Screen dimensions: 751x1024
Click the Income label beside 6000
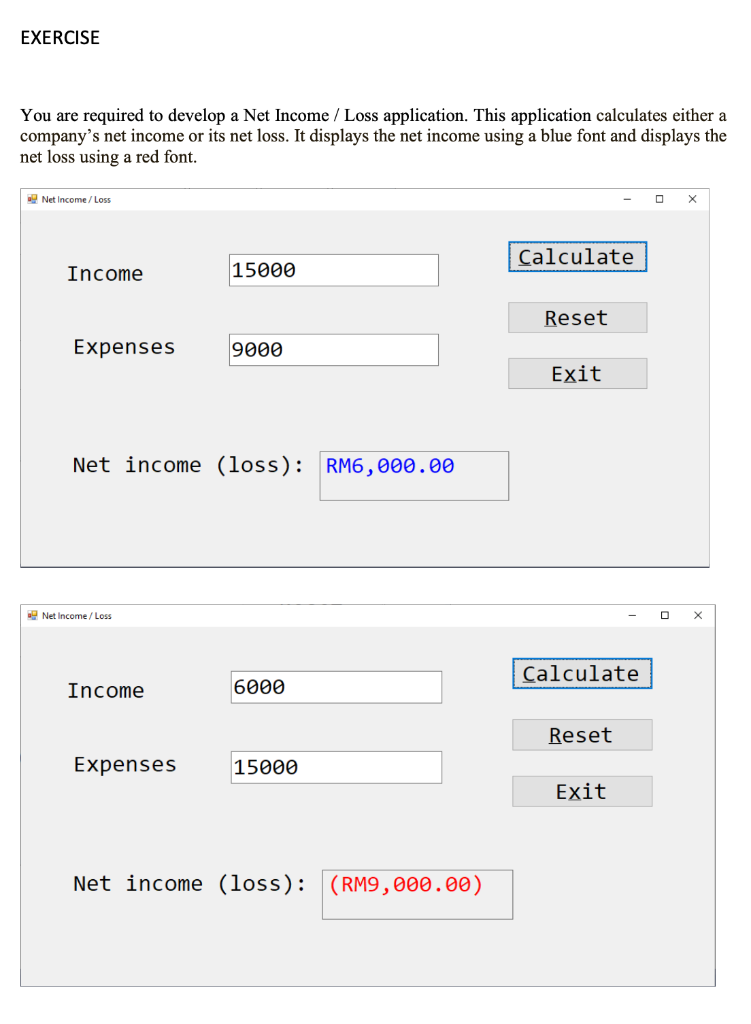(106, 690)
